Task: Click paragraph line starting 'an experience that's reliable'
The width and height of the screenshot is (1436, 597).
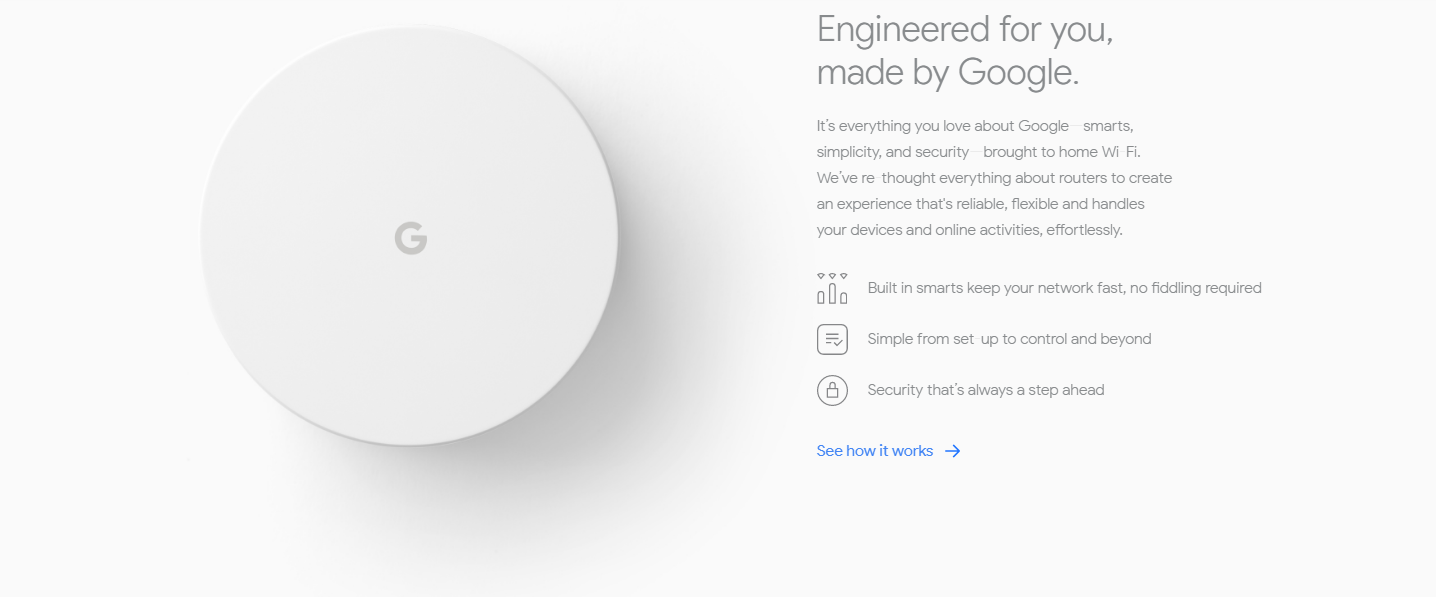Action: (x=981, y=204)
